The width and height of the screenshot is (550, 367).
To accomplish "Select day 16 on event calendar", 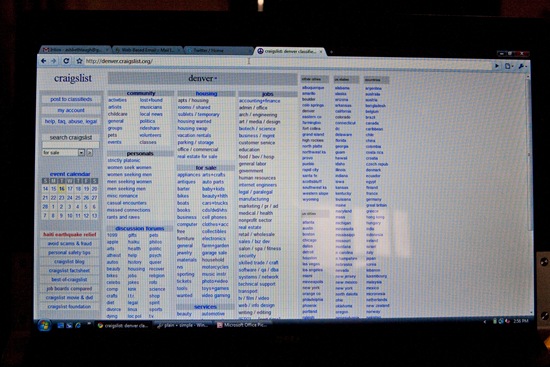I will [x=62, y=189].
